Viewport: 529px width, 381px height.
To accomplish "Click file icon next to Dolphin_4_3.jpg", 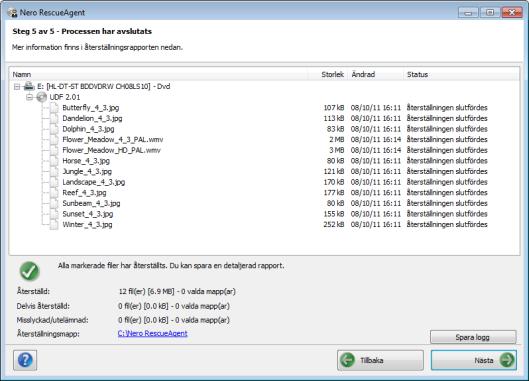I will [x=54, y=129].
